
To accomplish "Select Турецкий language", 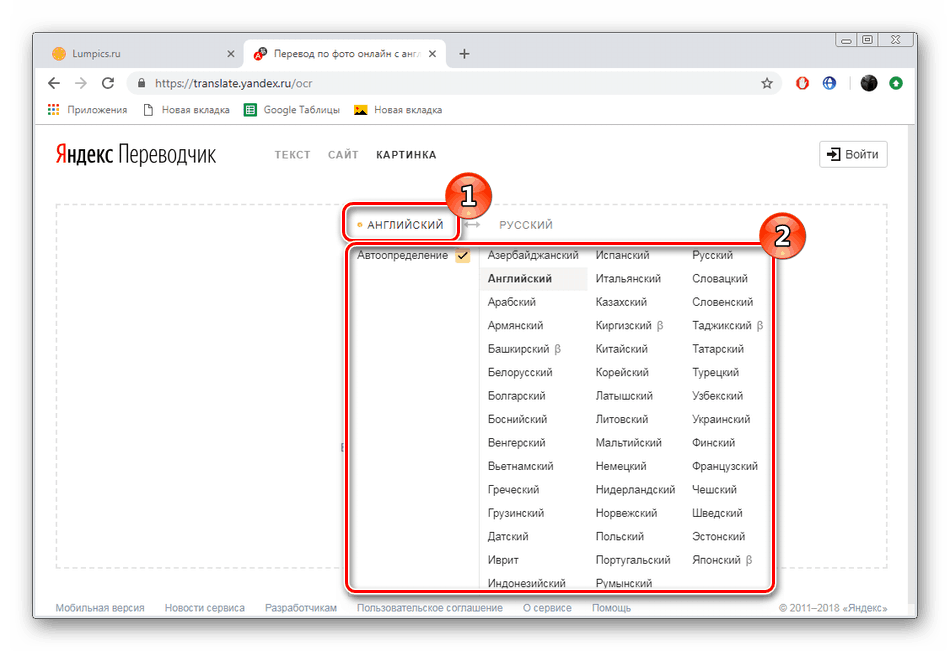I will point(715,372).
